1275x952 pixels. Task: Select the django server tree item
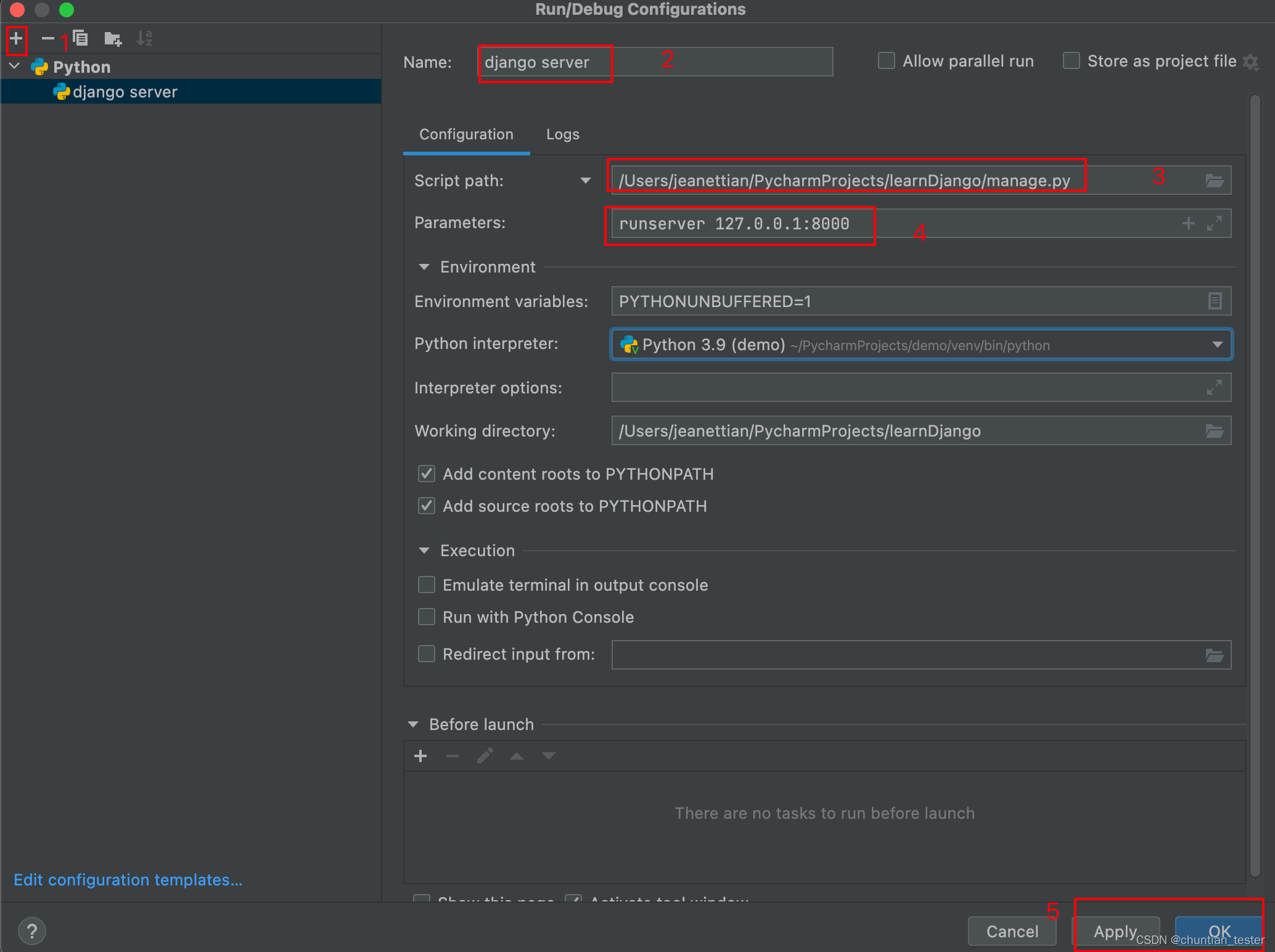coord(125,92)
